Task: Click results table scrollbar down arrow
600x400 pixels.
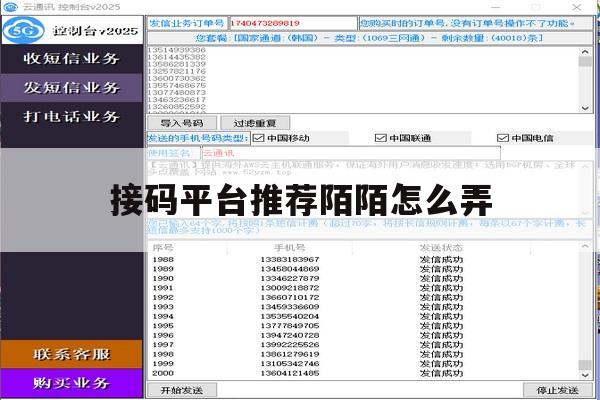Action: [x=585, y=375]
